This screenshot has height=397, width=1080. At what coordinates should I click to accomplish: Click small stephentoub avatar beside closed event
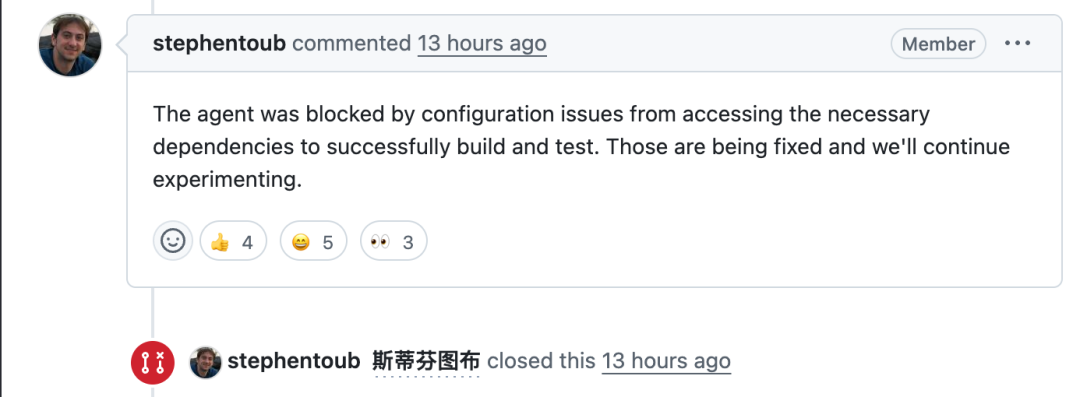205,362
